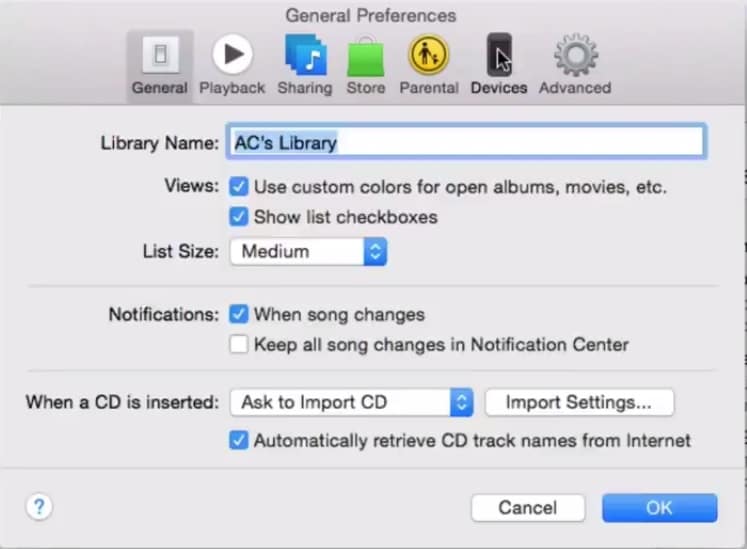Viewport: 747px width, 549px height.
Task: Open the Store preferences pane
Action: [x=366, y=66]
